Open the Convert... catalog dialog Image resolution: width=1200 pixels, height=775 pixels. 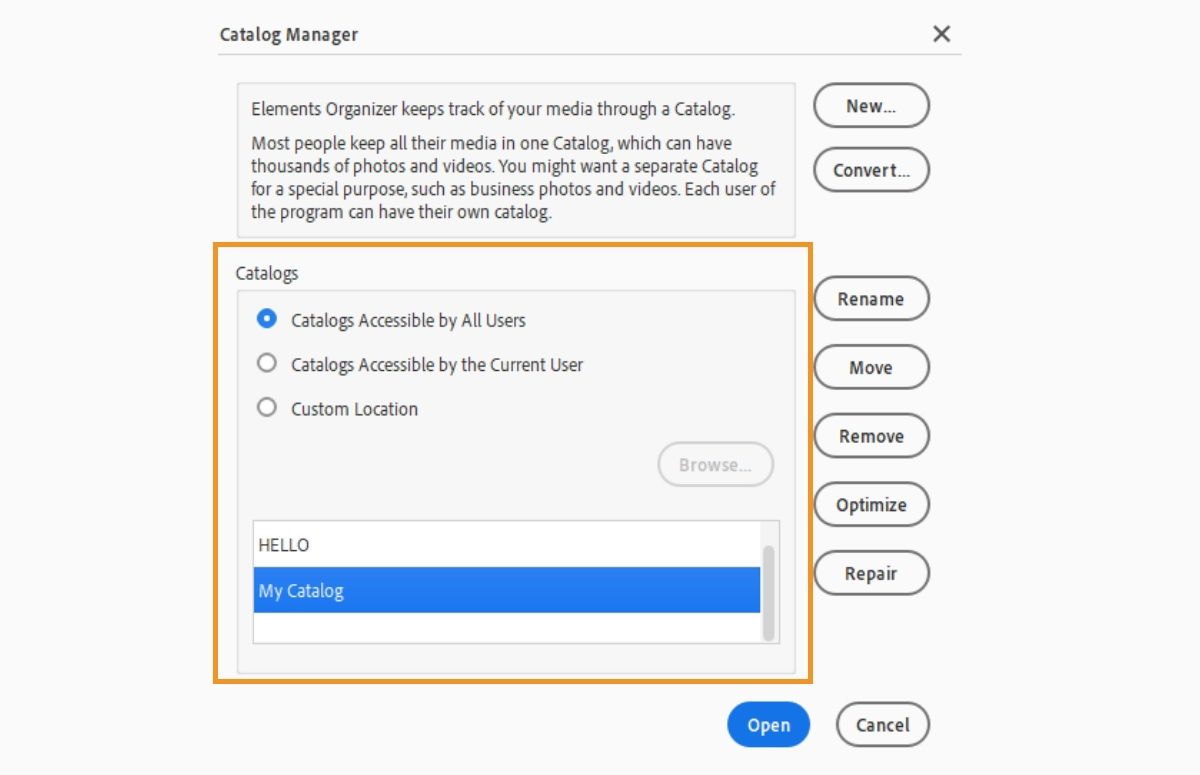871,170
